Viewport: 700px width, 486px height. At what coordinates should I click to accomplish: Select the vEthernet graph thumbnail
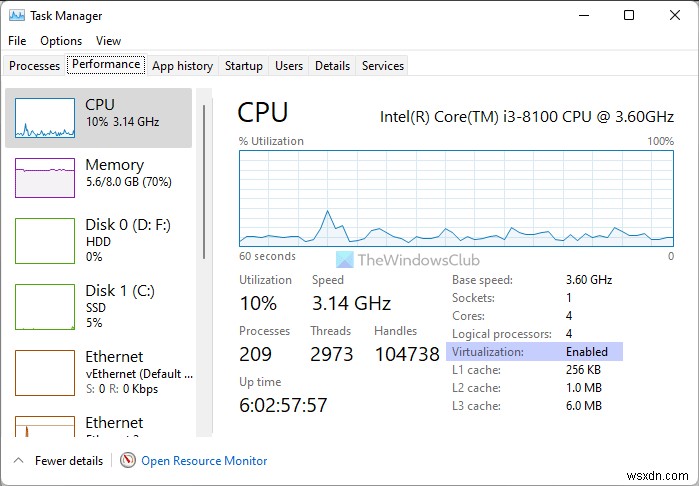point(44,372)
